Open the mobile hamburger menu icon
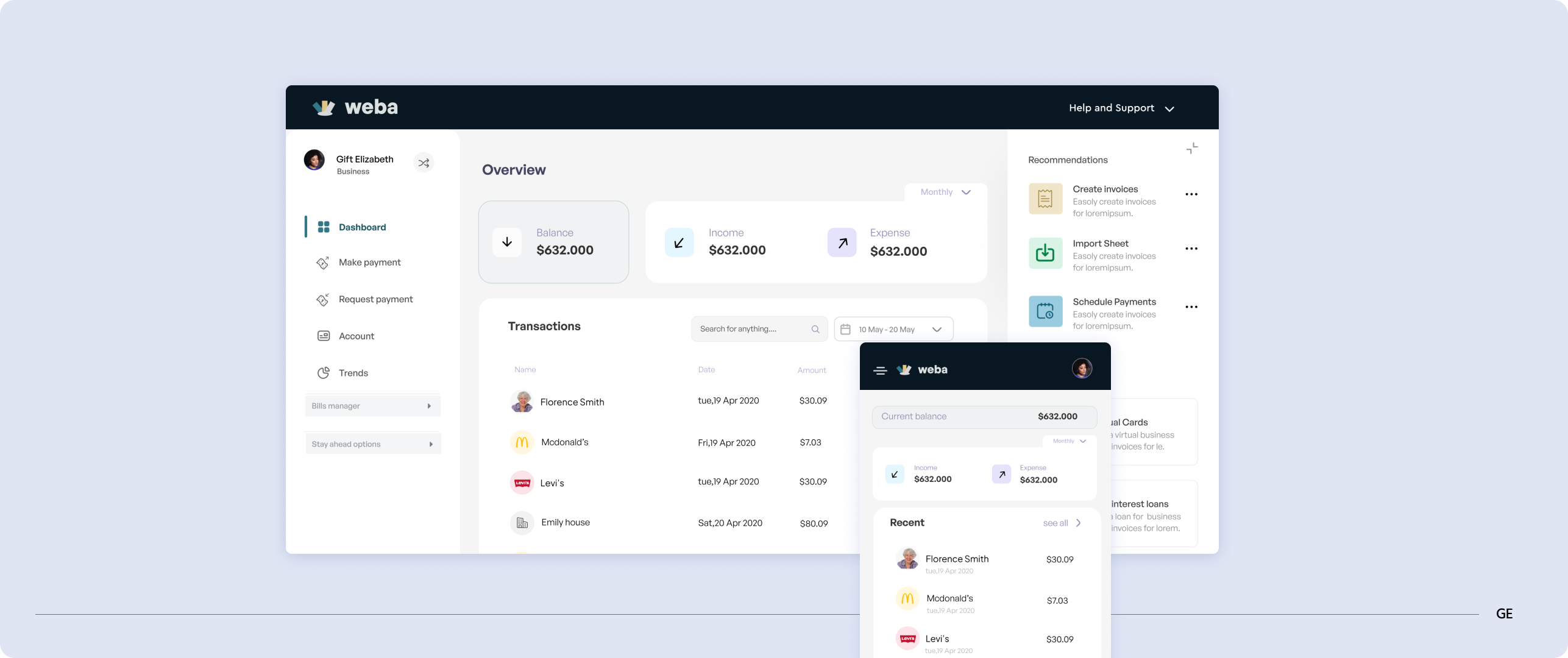 tap(879, 370)
